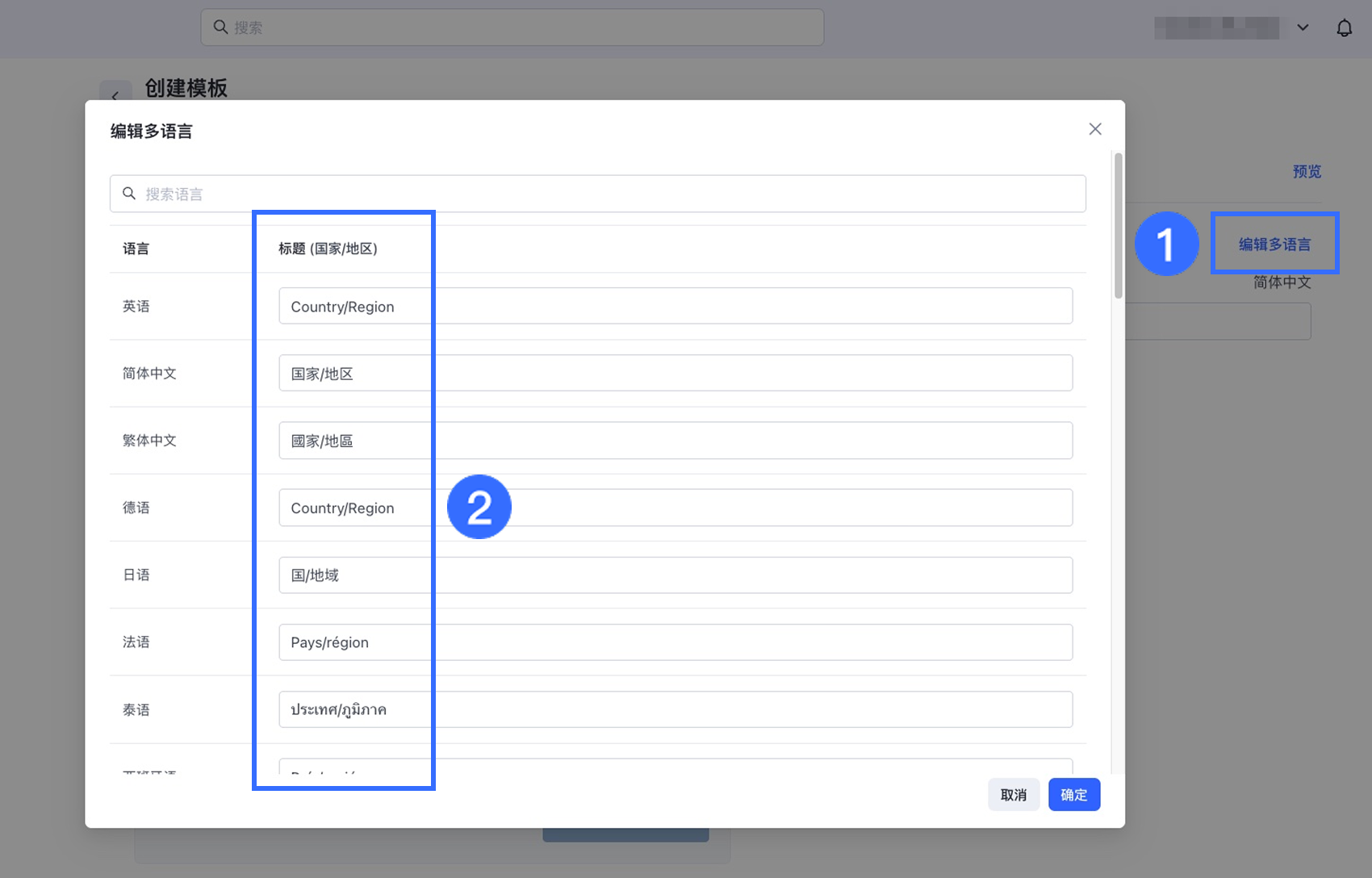Click the 语言 column header
Image resolution: width=1372 pixels, height=878 pixels.
136,249
